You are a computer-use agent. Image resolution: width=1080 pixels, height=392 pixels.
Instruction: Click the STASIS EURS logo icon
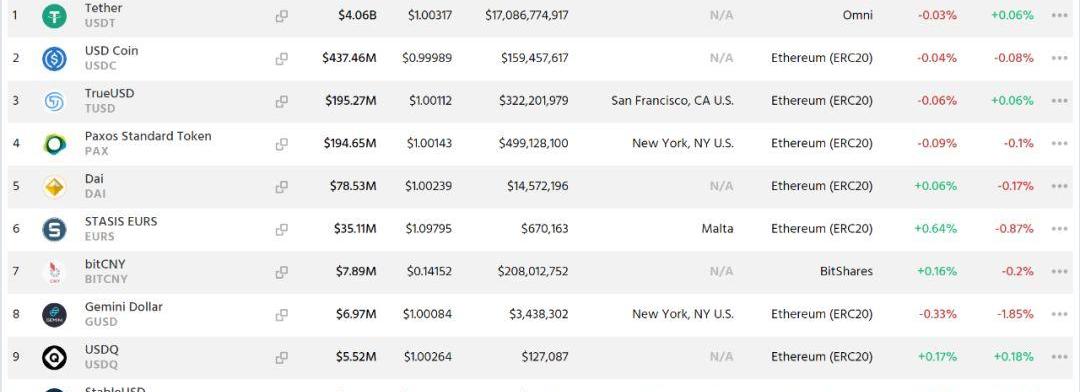tap(54, 229)
